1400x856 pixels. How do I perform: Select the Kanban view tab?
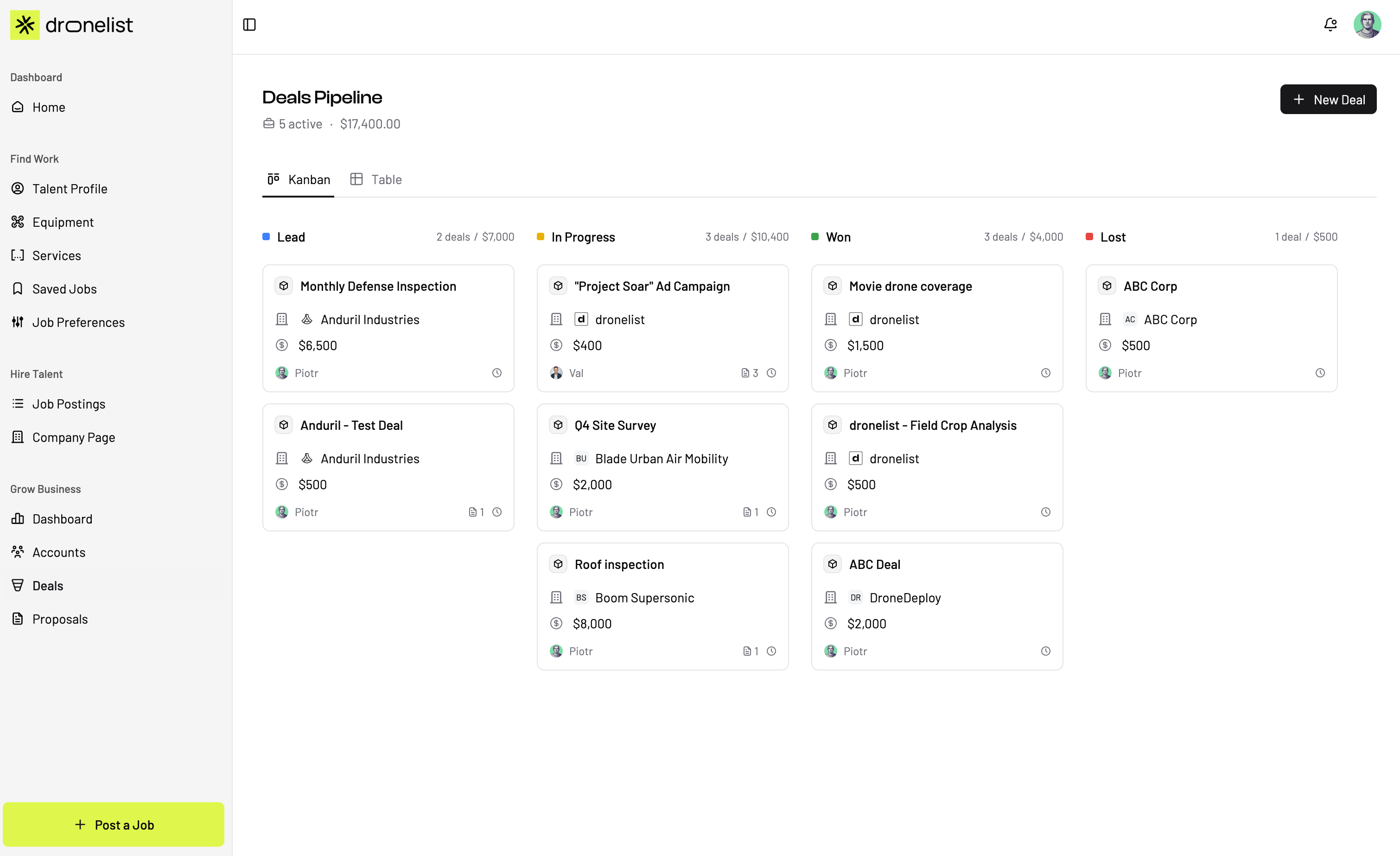[x=299, y=179]
